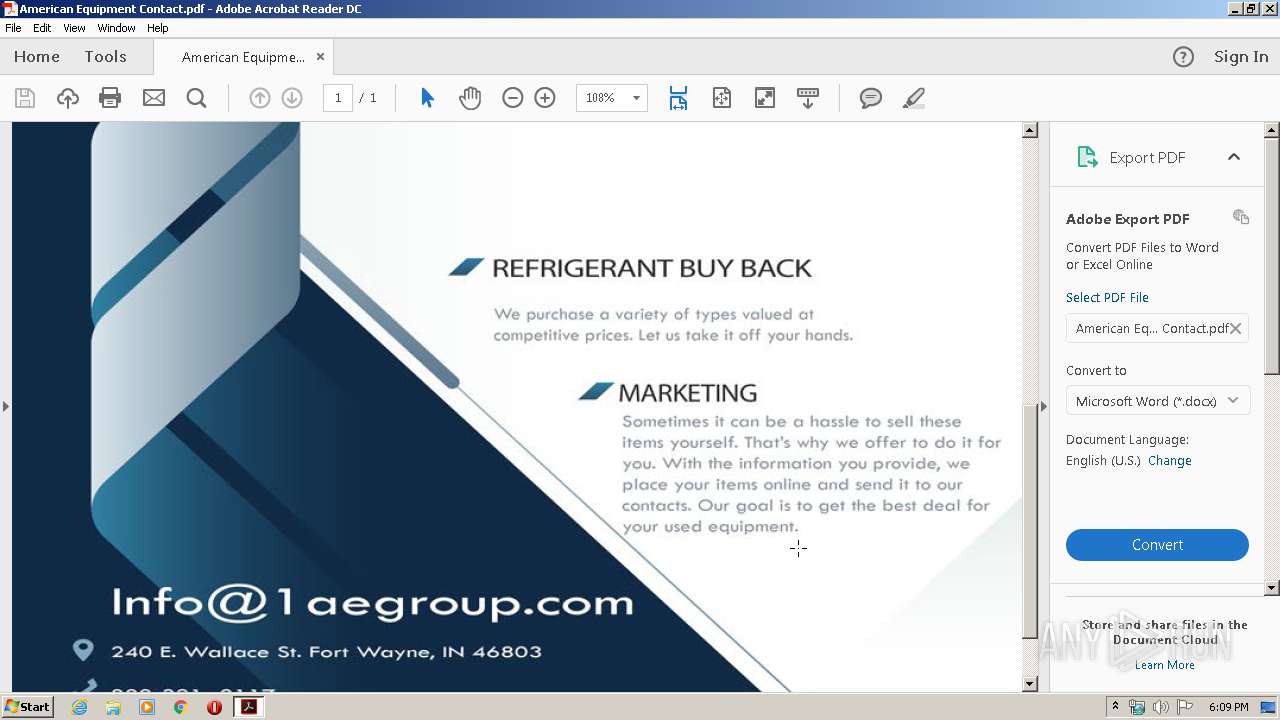Open the Help menu

click(158, 28)
